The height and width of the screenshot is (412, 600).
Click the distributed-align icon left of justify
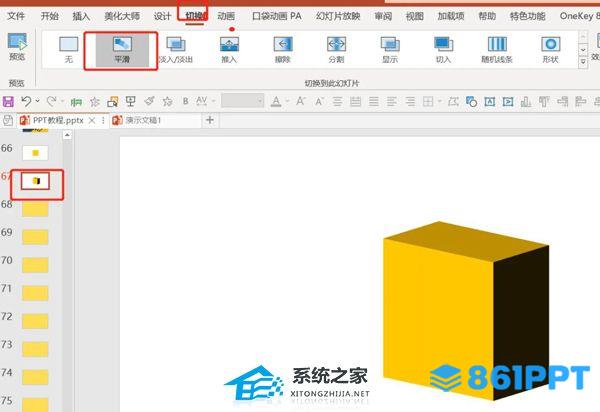coord(355,101)
